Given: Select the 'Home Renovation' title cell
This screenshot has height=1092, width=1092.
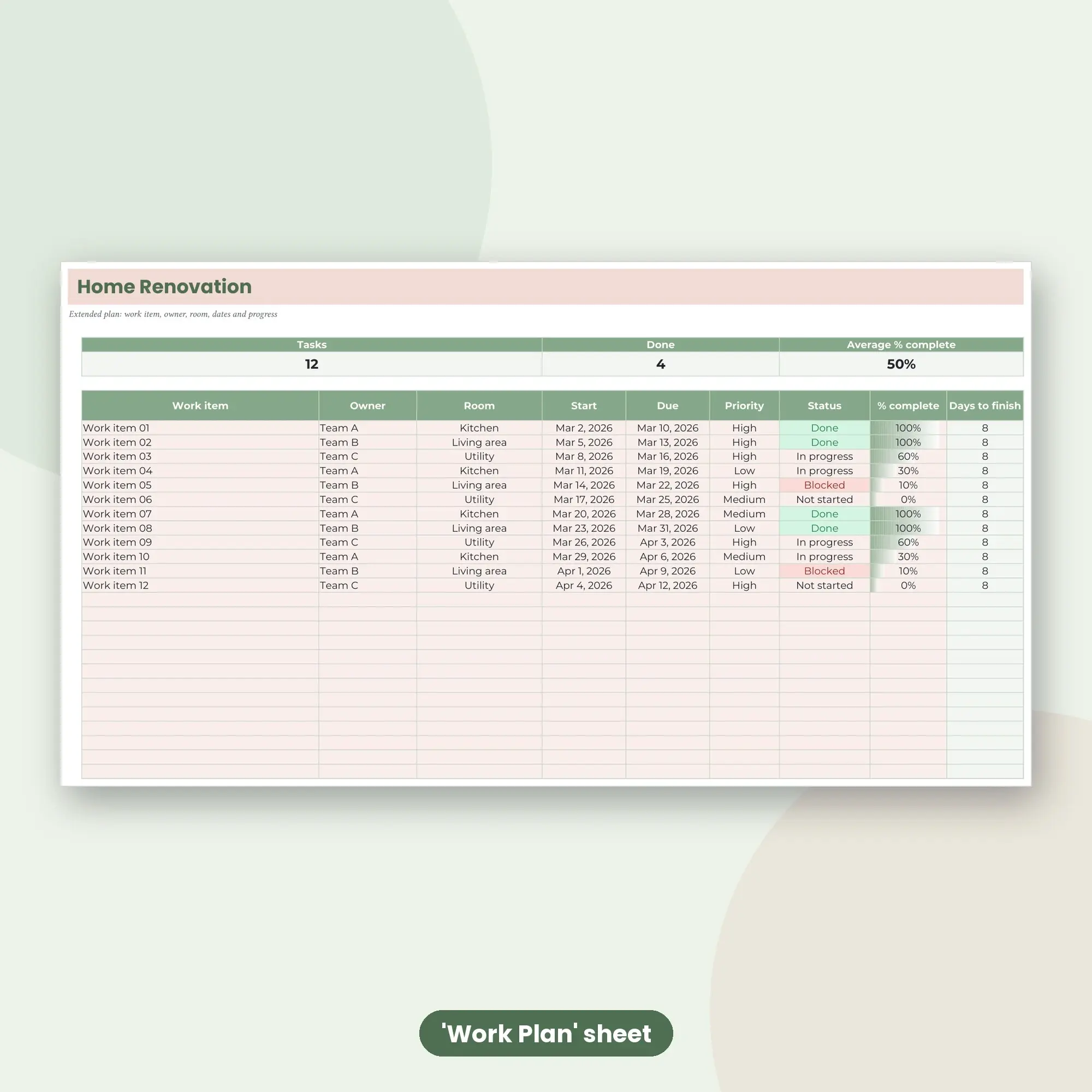Looking at the screenshot, I should 545,287.
